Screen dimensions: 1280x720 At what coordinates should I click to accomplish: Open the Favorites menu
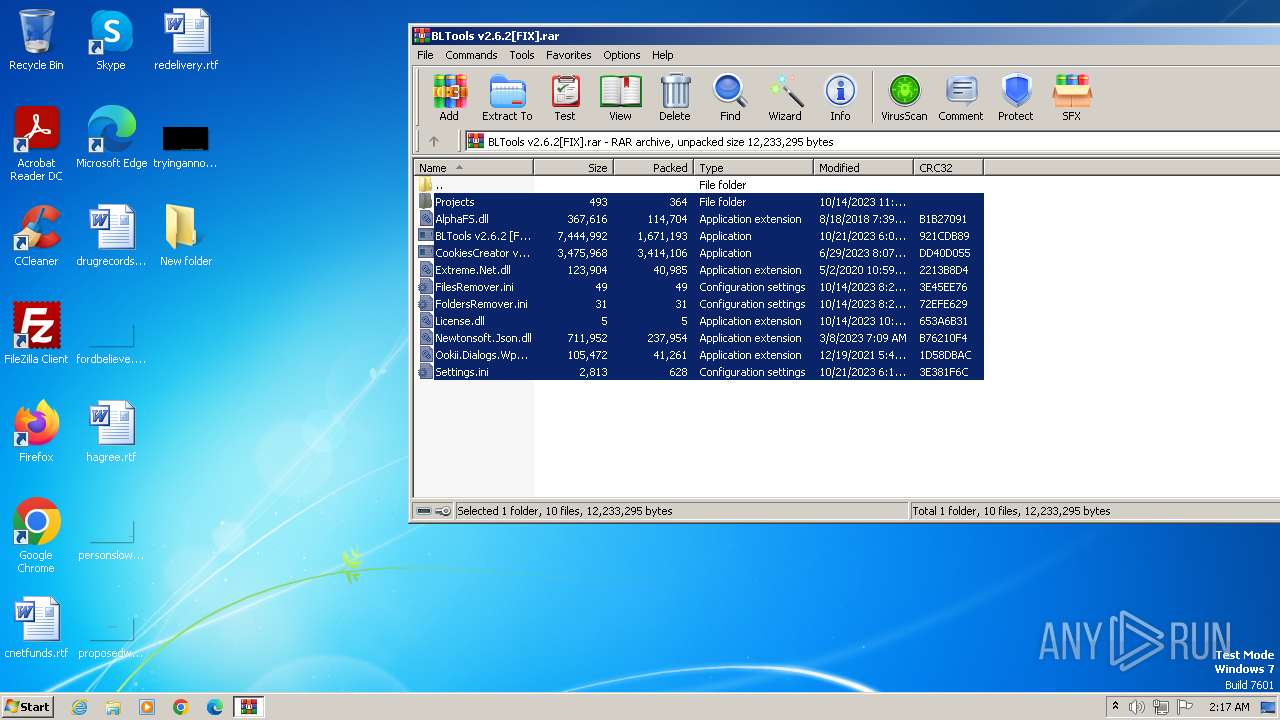point(569,55)
